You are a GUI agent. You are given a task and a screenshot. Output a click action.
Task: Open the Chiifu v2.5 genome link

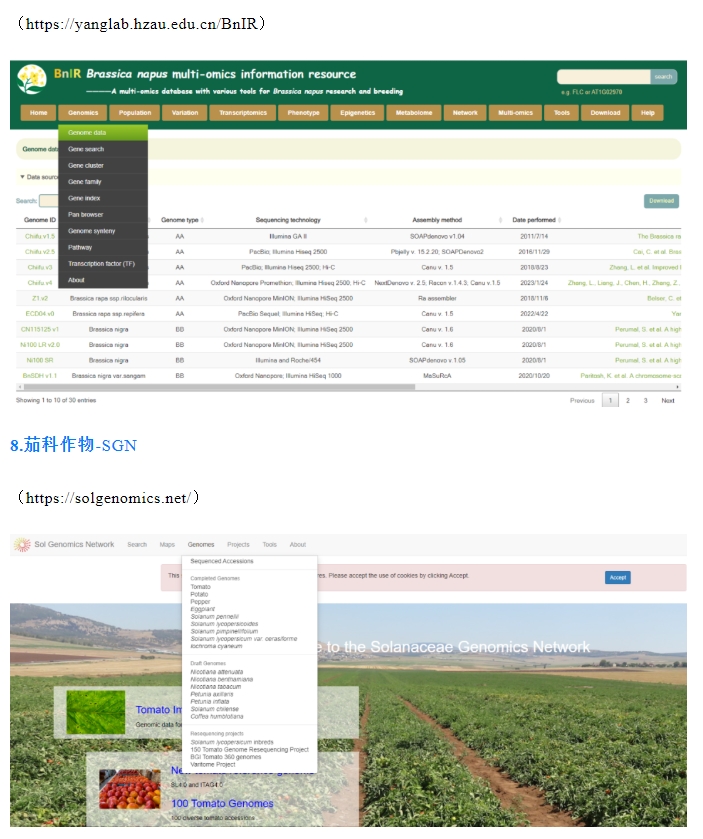pyautogui.click(x=40, y=253)
